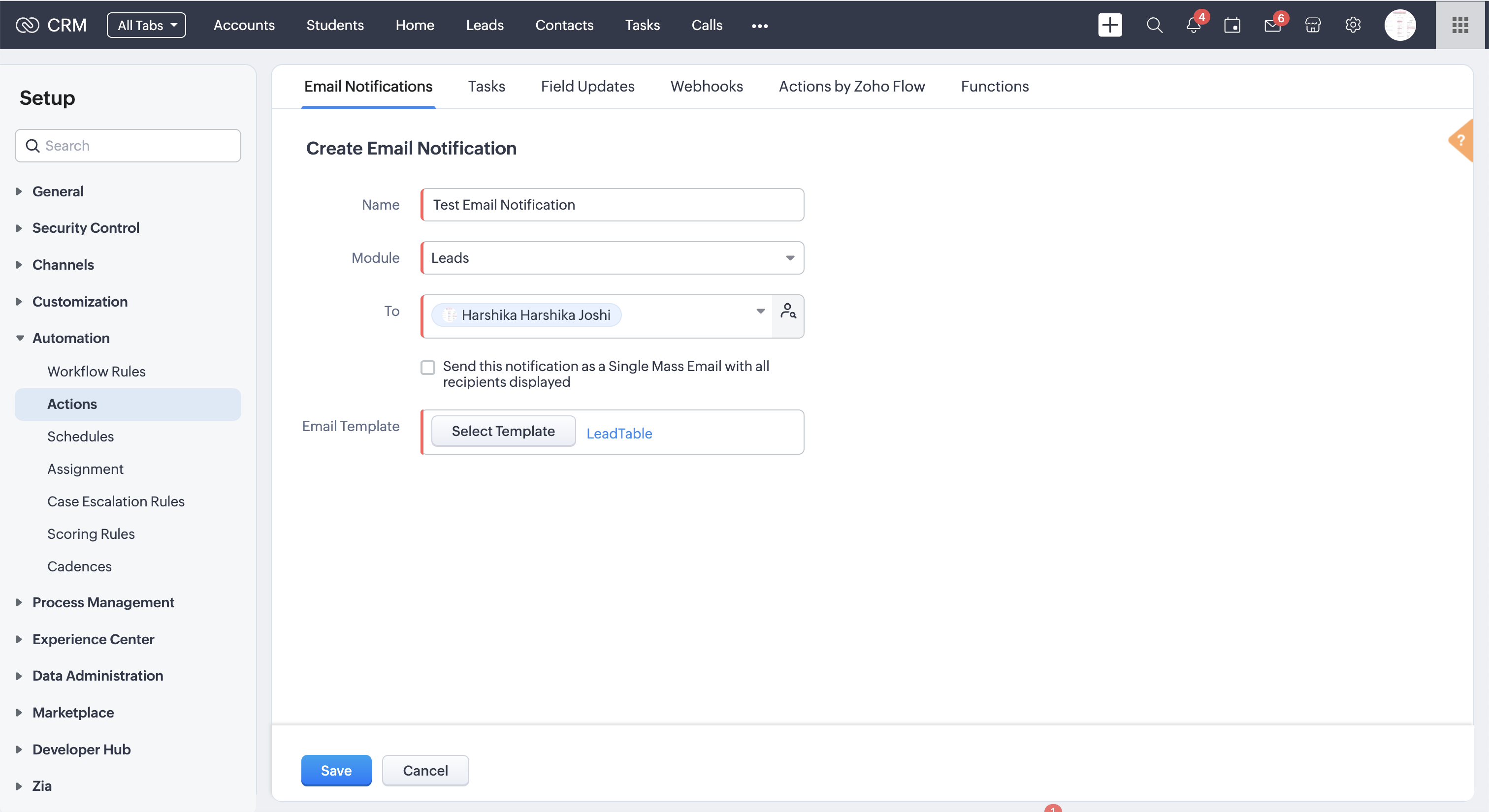The width and height of the screenshot is (1489, 812).
Task: Open the calendar icon in top bar
Action: 1232,25
